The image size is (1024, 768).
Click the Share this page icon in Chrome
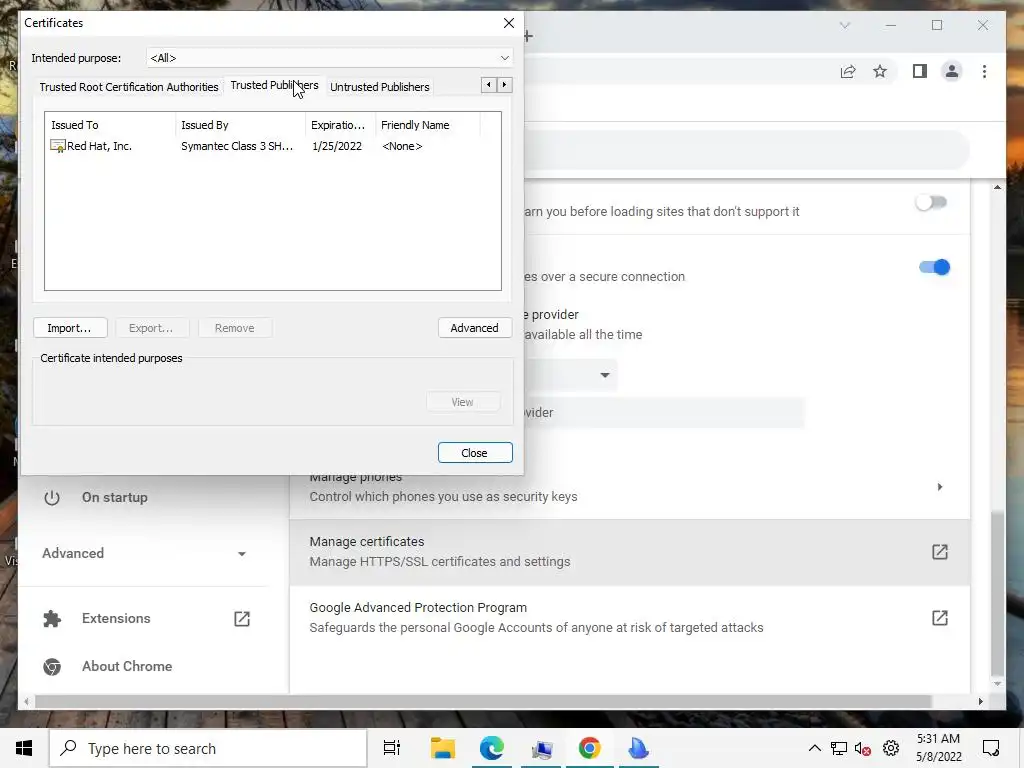coord(848,71)
